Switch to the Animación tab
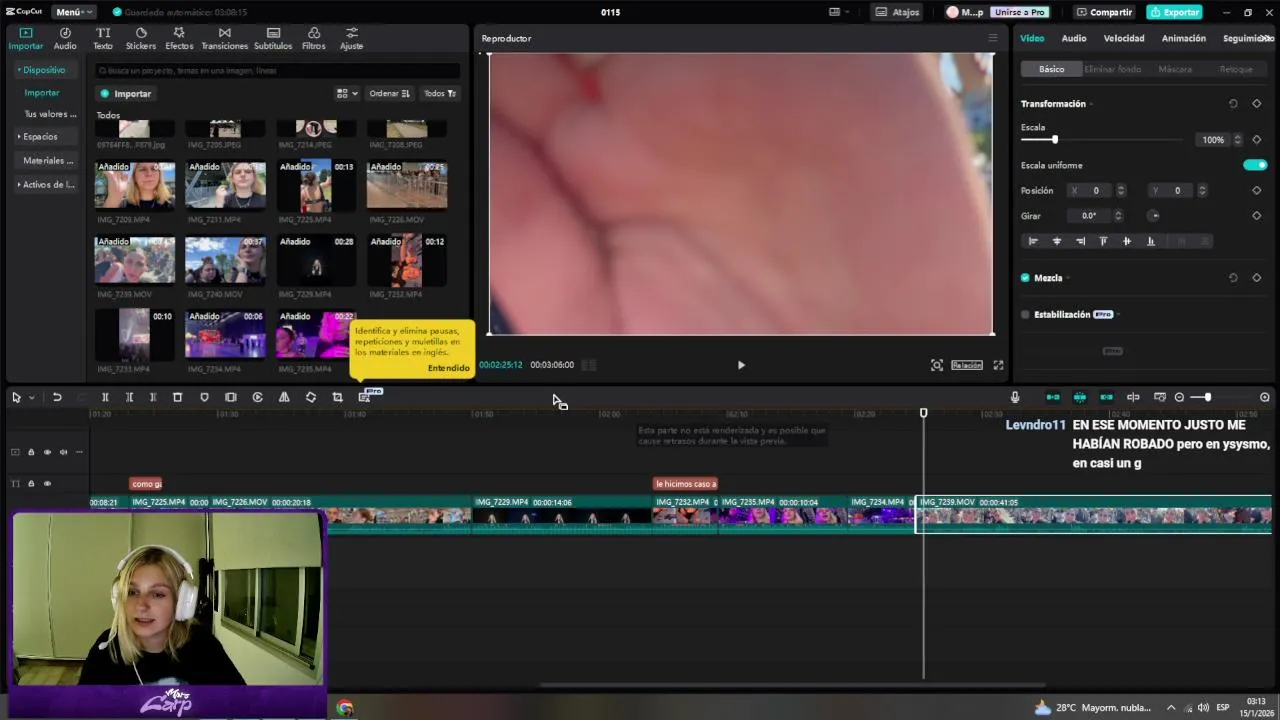This screenshot has height=720, width=1280. 1184,38
